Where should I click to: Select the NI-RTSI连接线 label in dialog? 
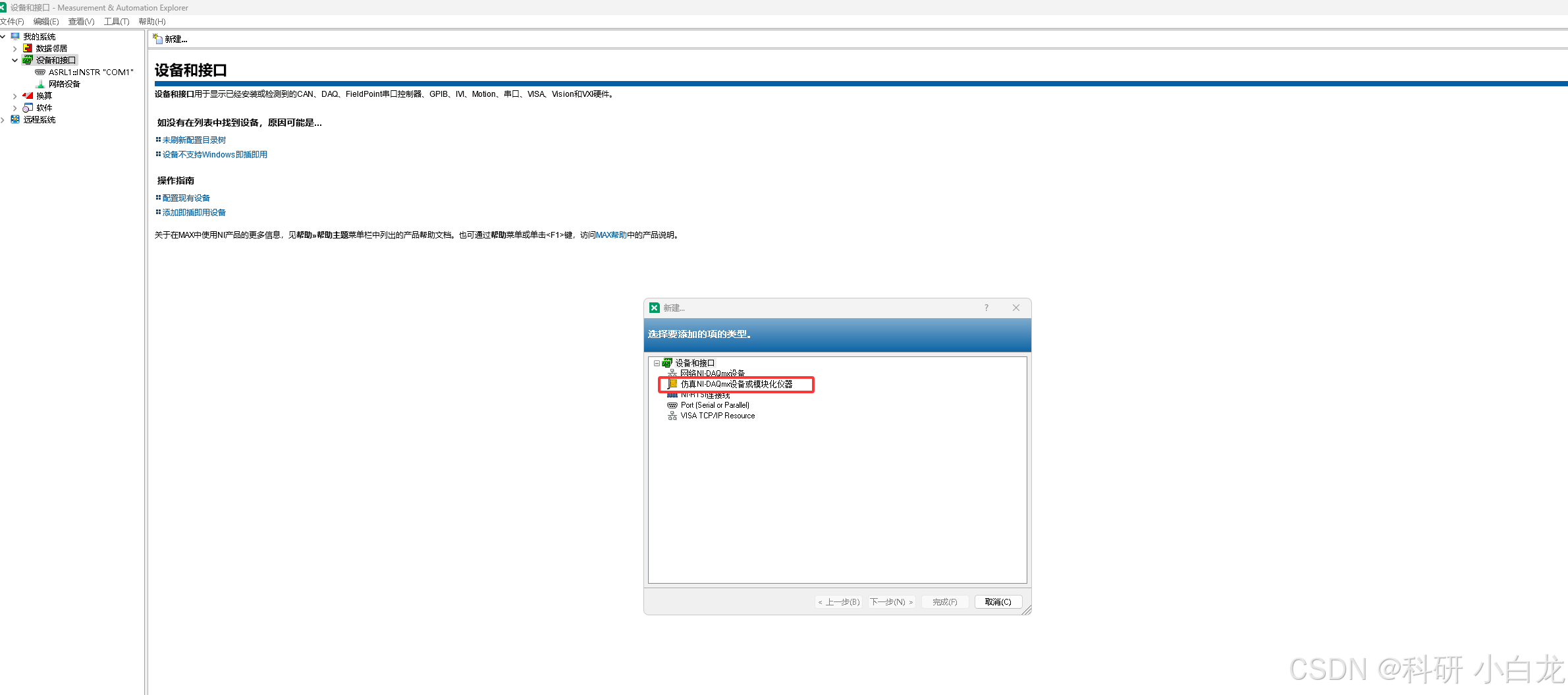point(705,395)
